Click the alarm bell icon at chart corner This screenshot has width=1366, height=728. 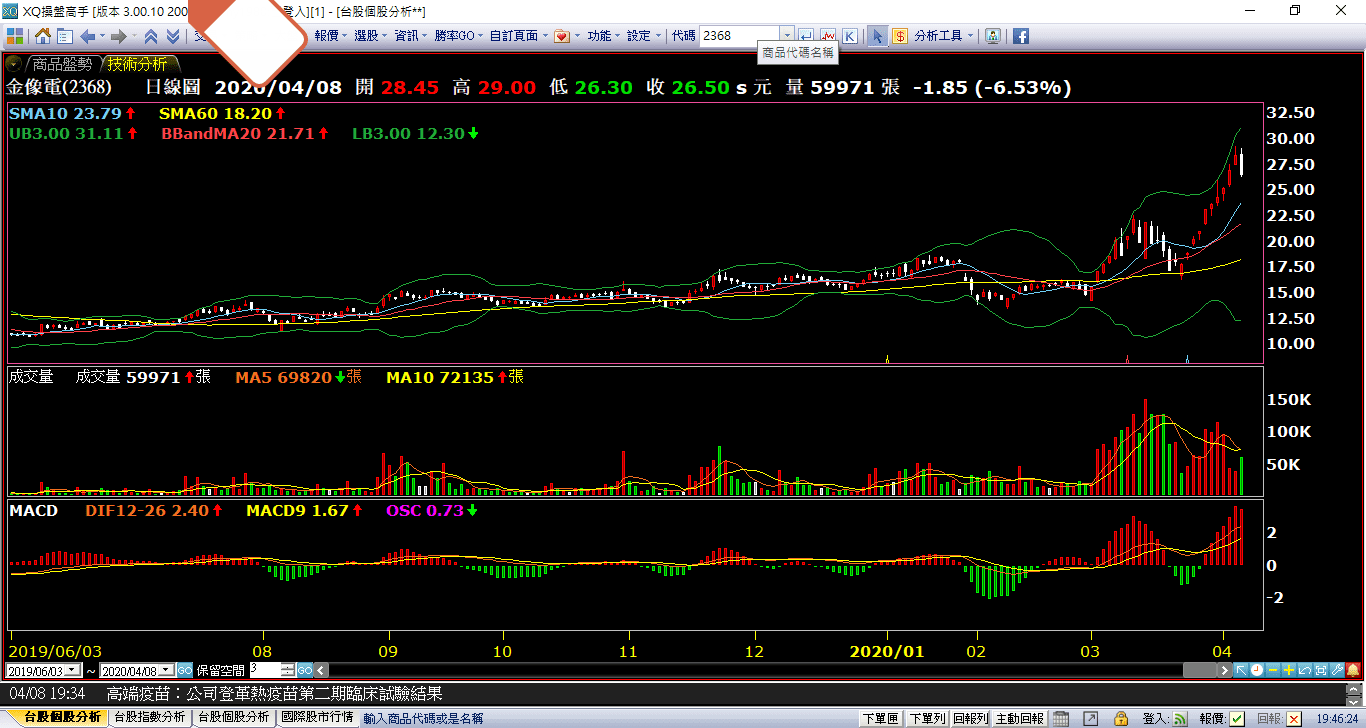click(1354, 670)
